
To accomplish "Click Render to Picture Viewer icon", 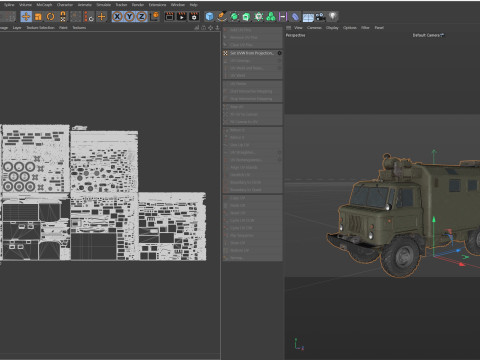I will point(182,16).
